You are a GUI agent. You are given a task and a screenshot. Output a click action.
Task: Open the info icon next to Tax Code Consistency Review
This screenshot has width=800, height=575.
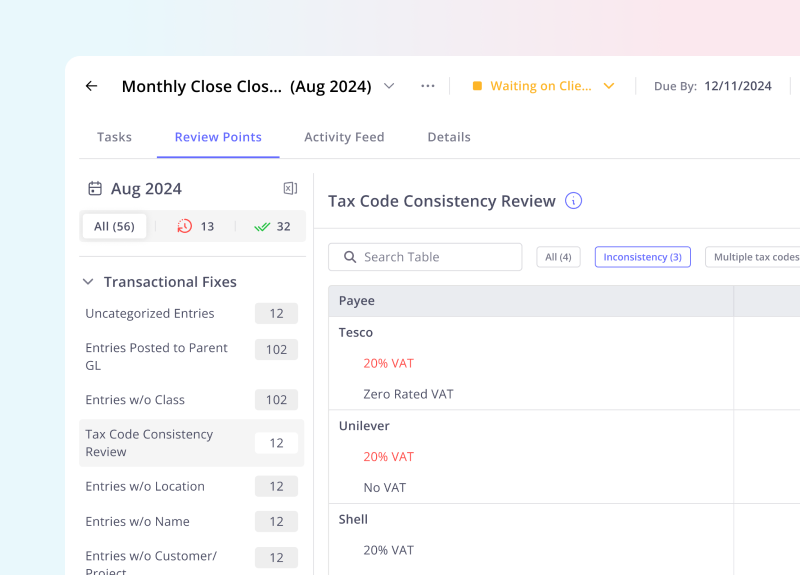573,201
